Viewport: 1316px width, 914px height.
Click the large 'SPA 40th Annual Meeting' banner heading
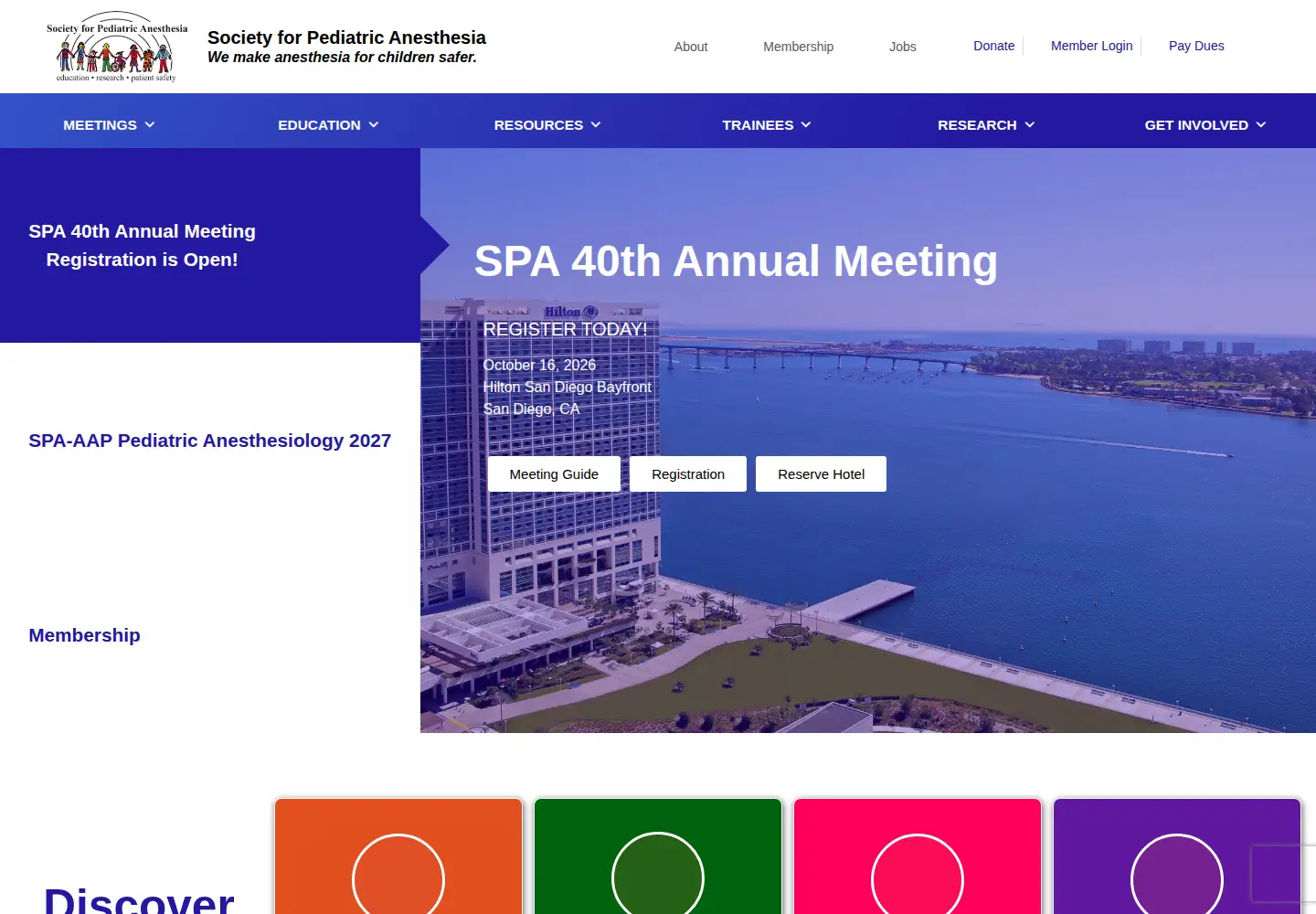tap(736, 261)
